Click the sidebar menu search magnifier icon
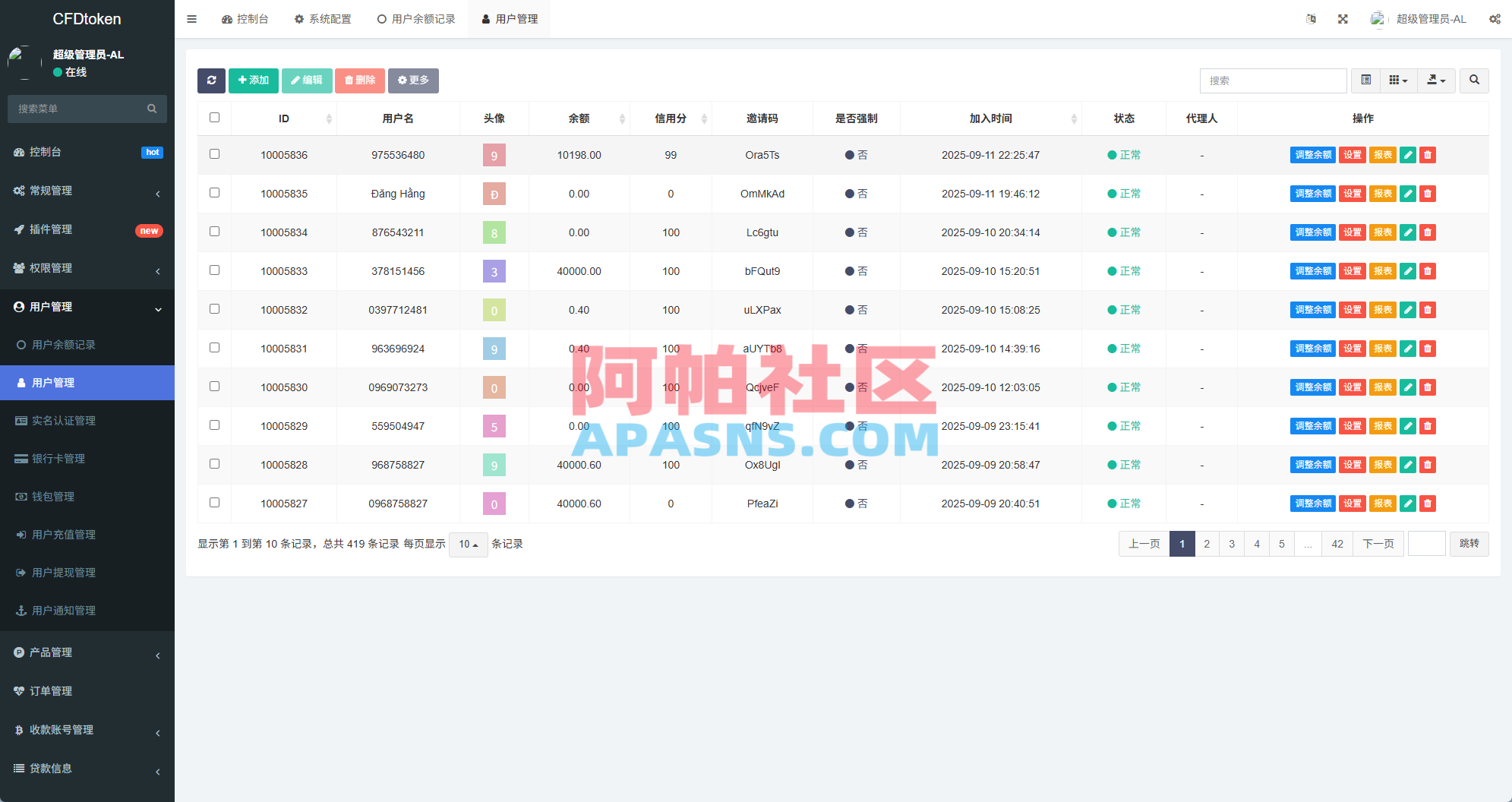 152,109
